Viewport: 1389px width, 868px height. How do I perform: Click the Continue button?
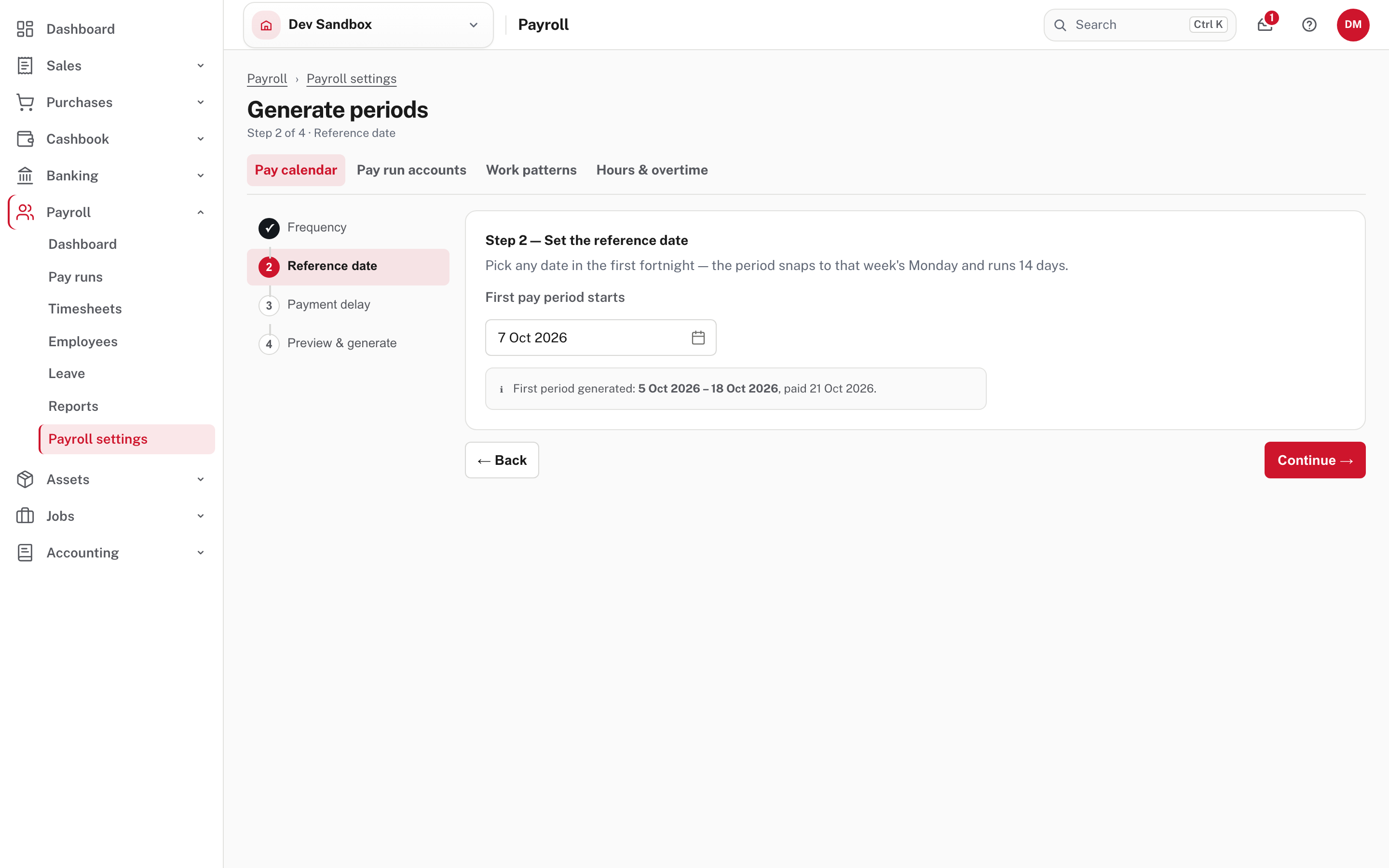[1314, 460]
